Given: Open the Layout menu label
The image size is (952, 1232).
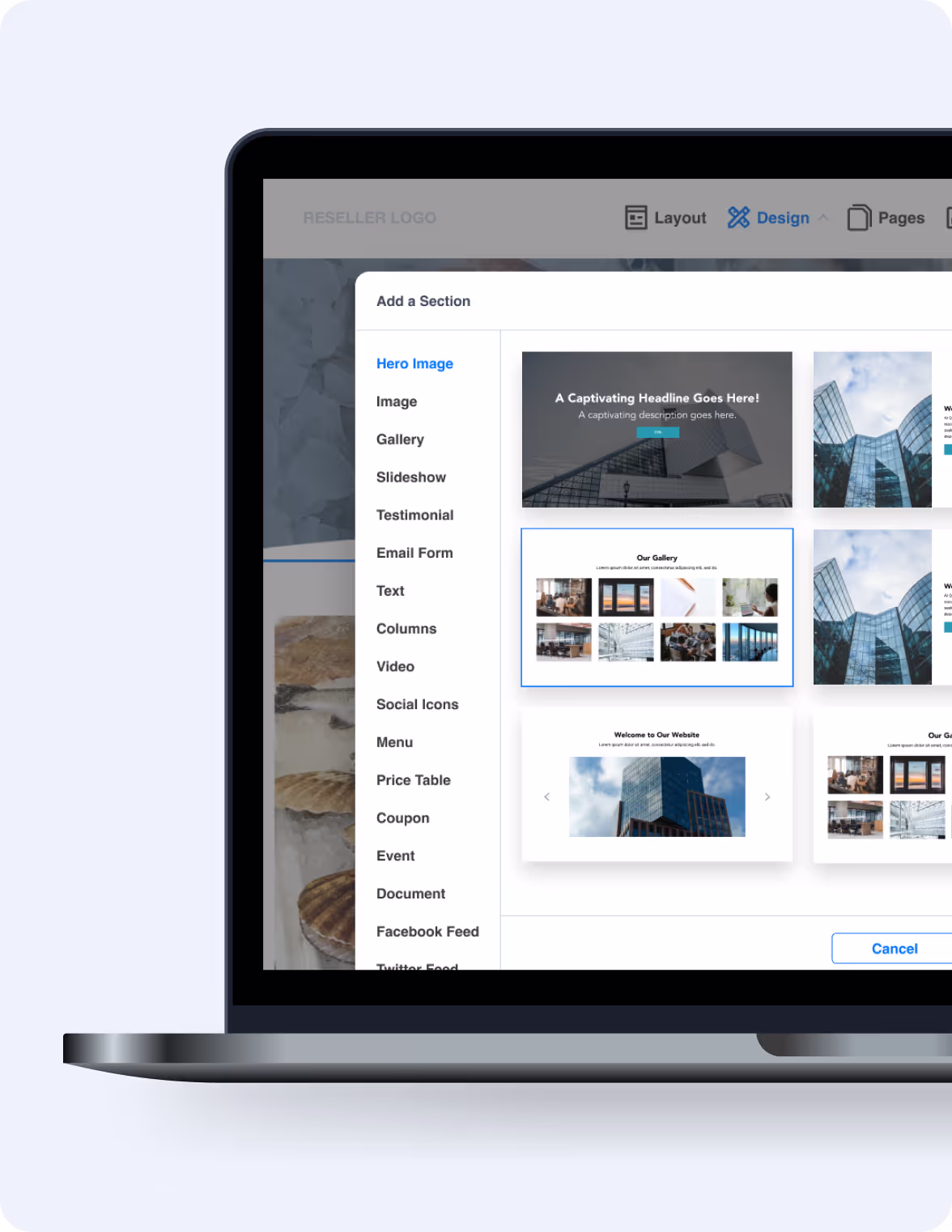Looking at the screenshot, I should point(680,218).
